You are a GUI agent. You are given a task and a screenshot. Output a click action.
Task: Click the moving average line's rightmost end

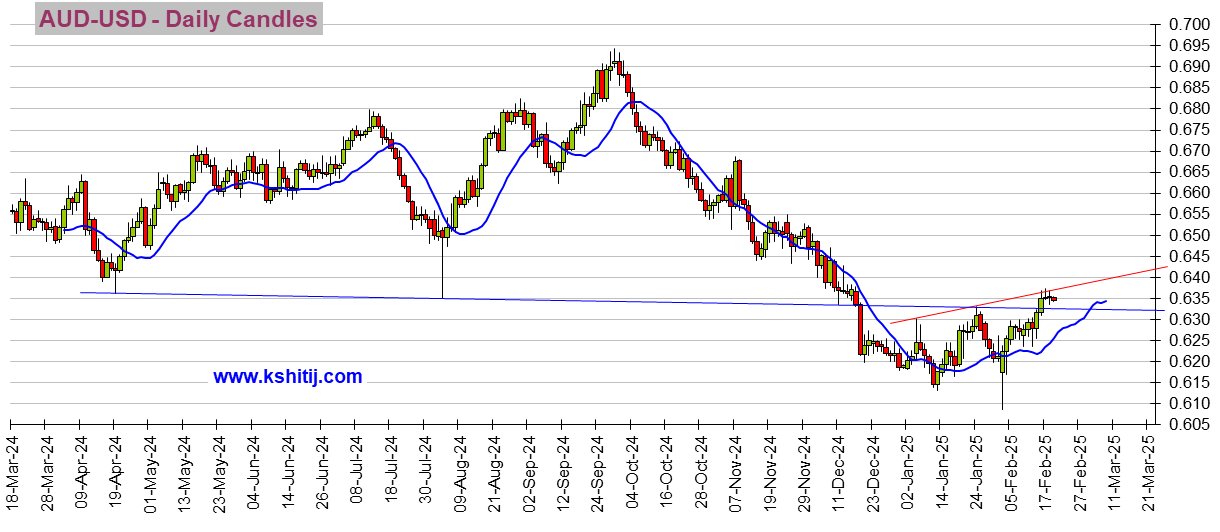(1106, 300)
